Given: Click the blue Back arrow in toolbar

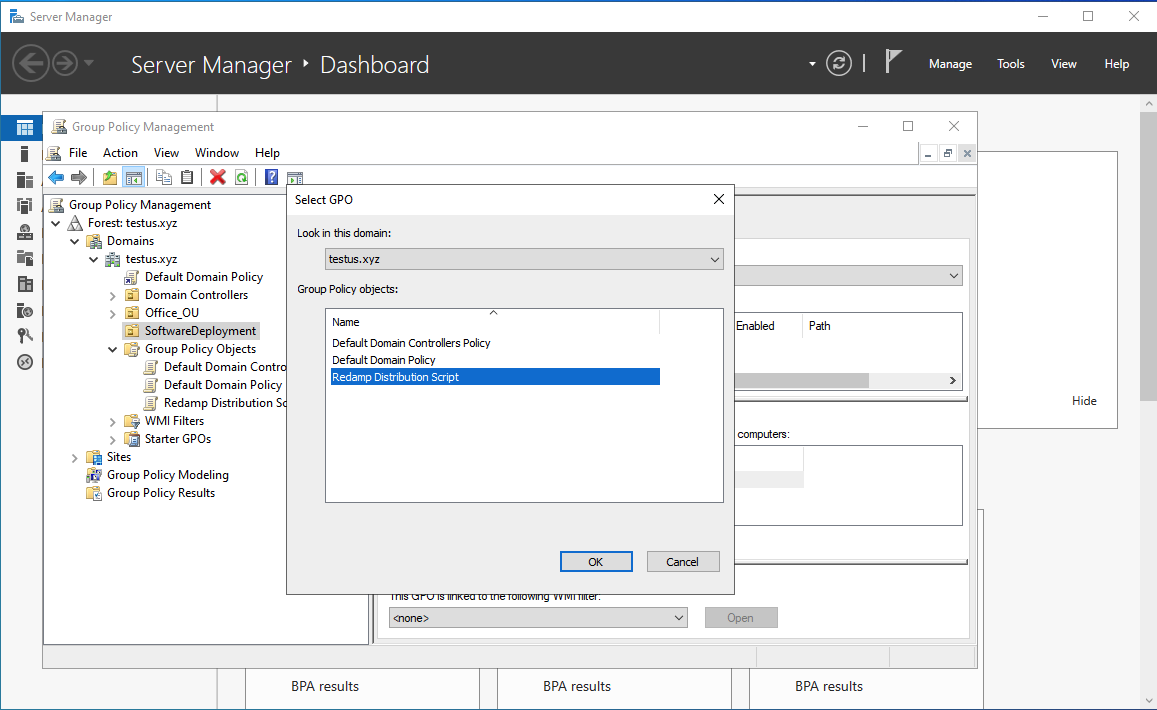Looking at the screenshot, I should click(x=56, y=177).
